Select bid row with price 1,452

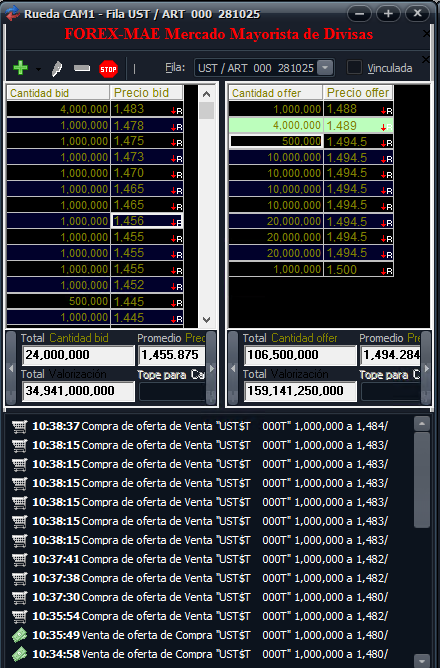point(95,285)
